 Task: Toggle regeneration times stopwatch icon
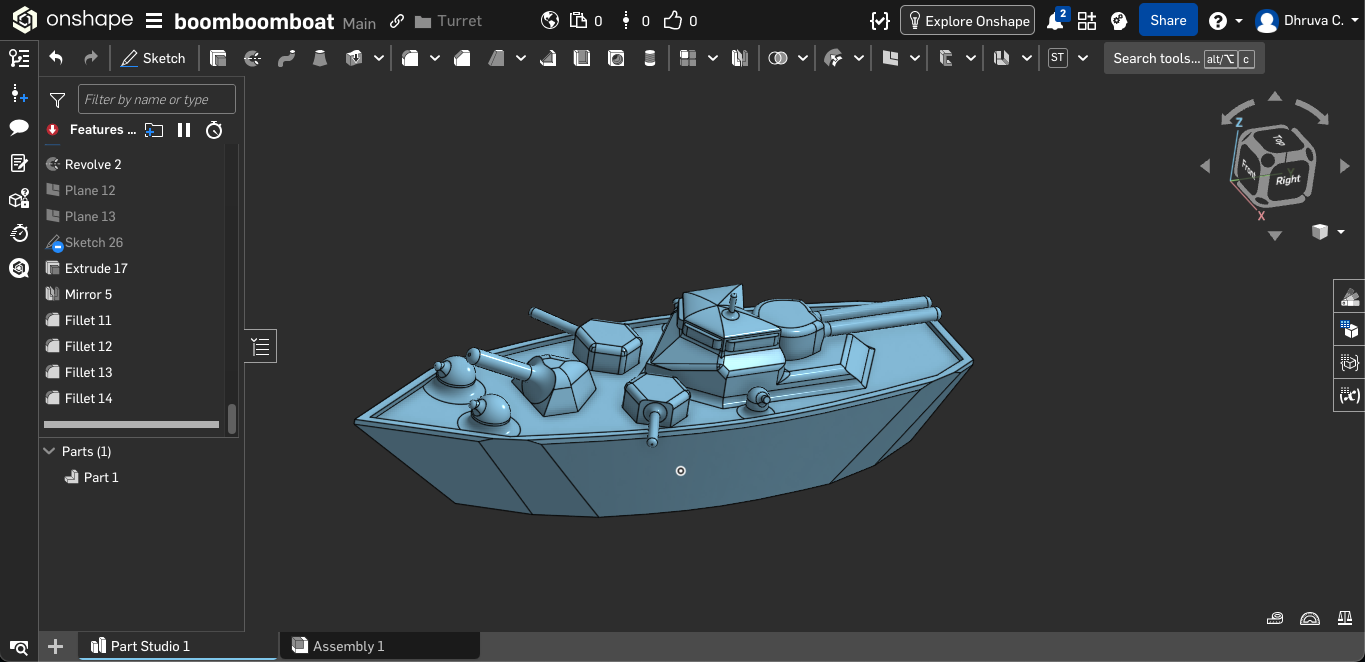coord(214,130)
